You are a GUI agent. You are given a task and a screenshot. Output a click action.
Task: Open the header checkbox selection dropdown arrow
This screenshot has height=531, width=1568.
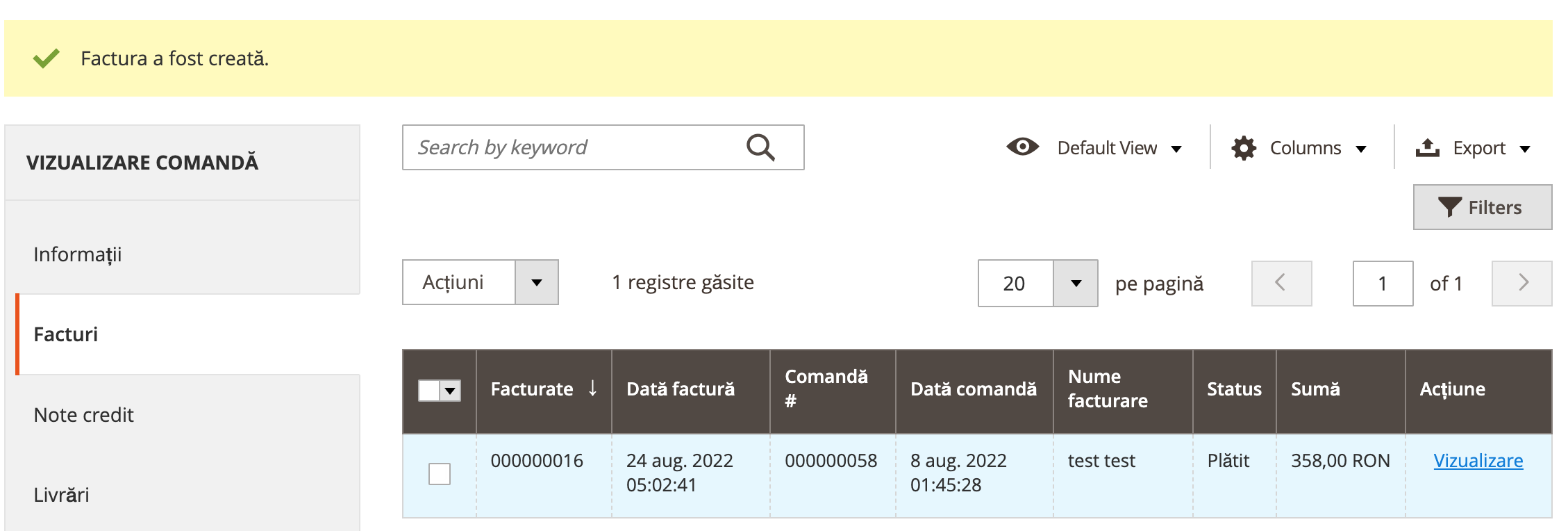(451, 391)
